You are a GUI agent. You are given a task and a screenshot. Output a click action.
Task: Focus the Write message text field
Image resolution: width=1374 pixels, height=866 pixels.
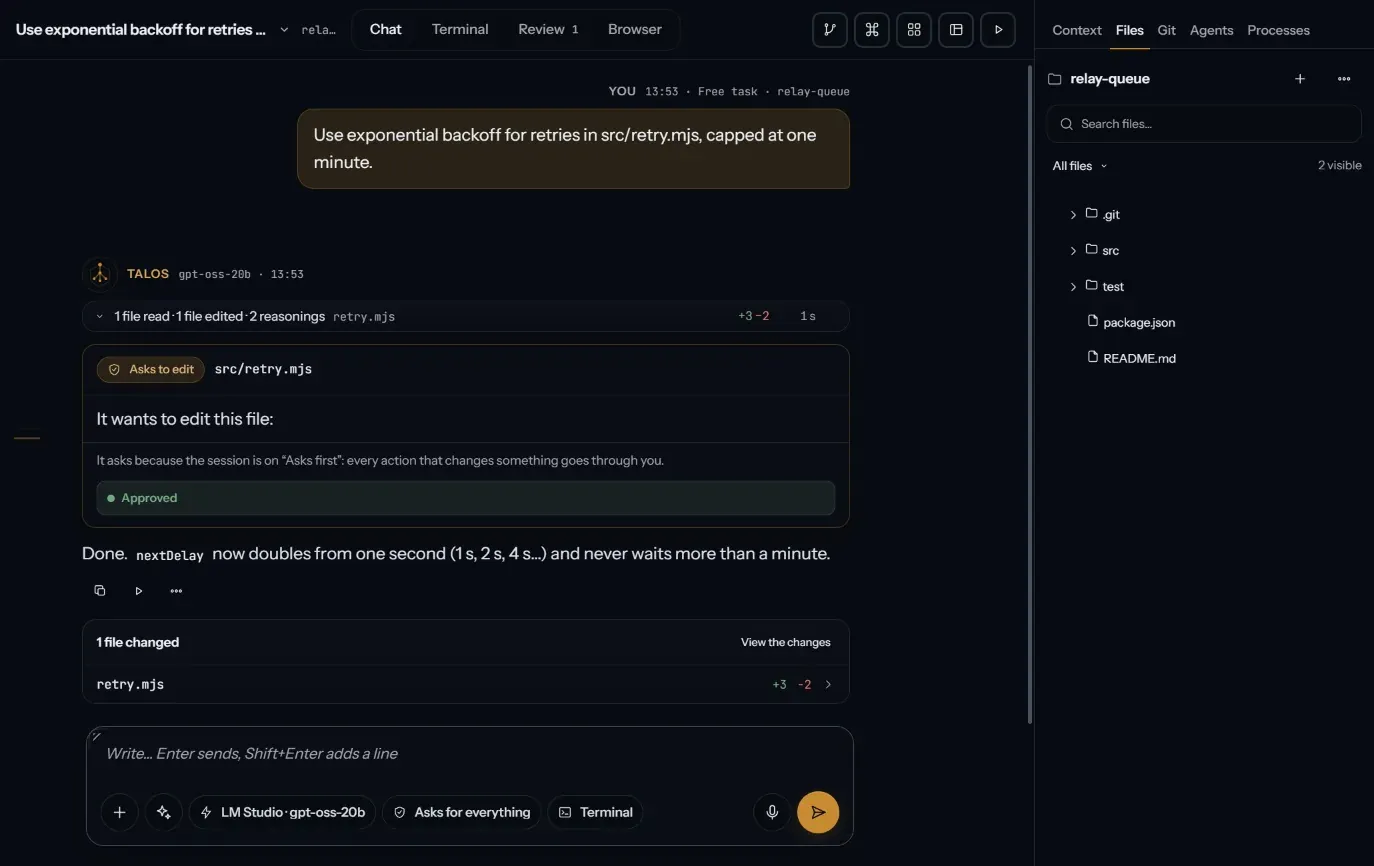[x=470, y=754]
